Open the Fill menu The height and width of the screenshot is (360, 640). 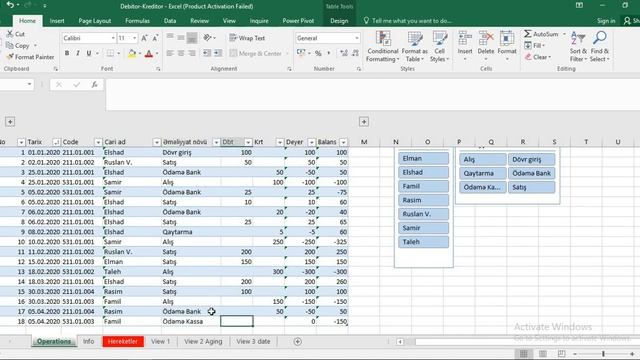pyautogui.click(x=535, y=45)
